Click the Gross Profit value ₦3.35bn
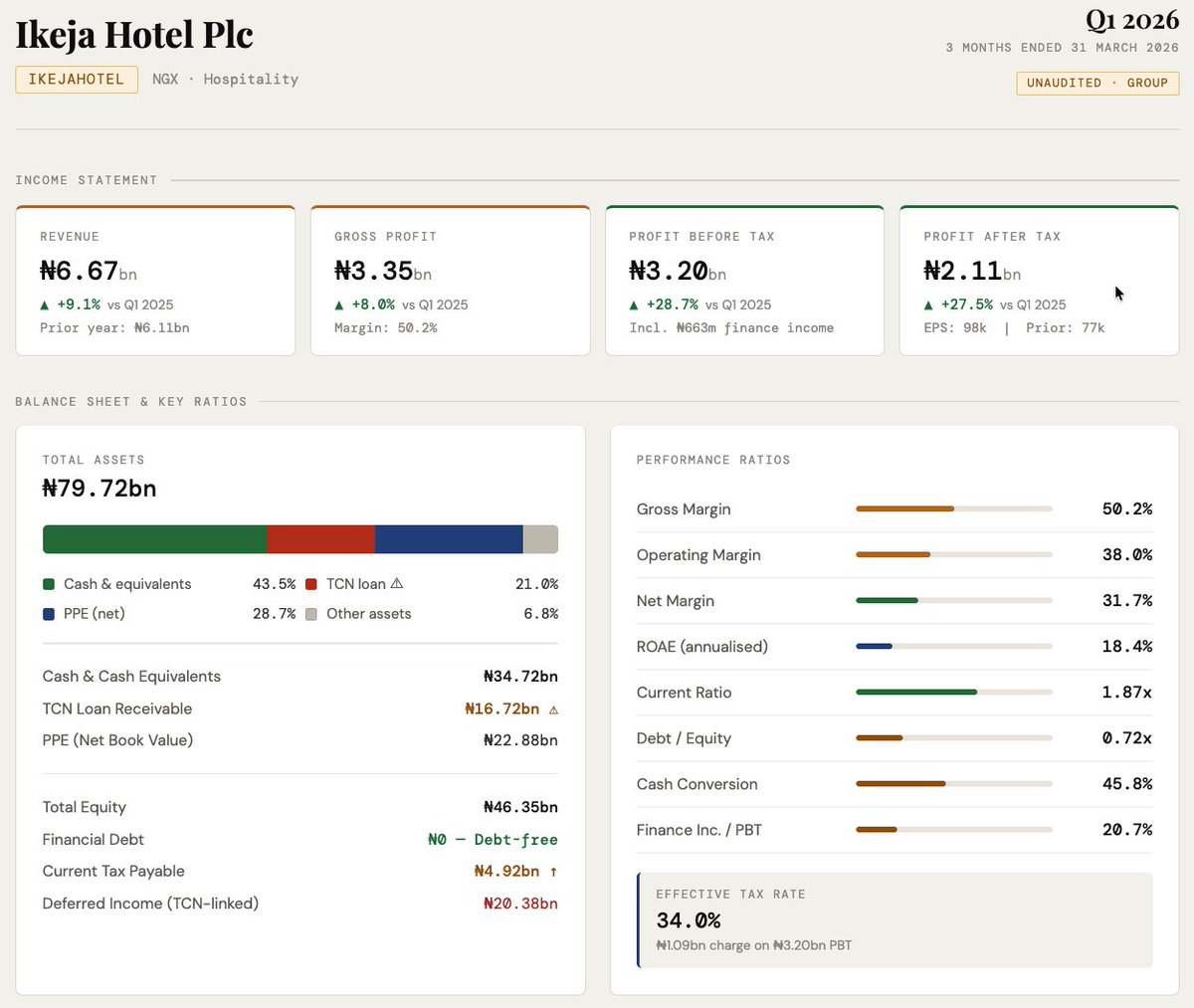This screenshot has width=1194, height=1008. [x=383, y=271]
